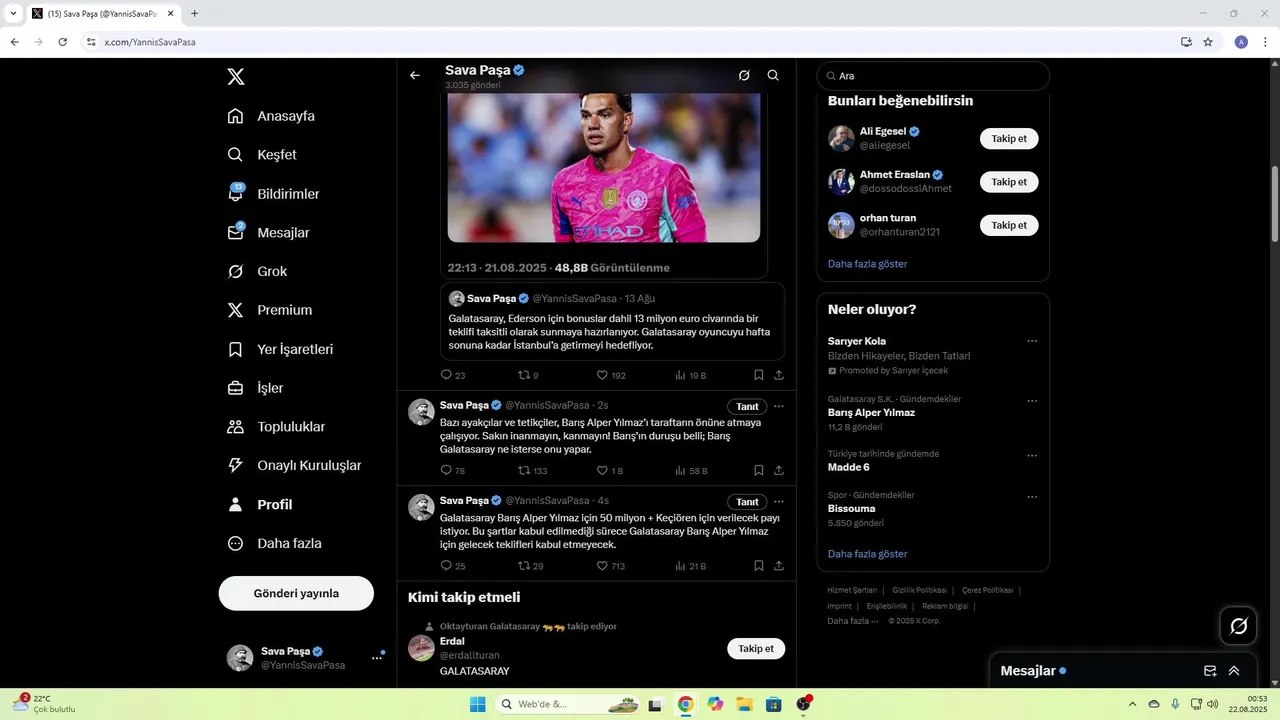
Task: Follow orhan turan
Action: (x=1009, y=225)
